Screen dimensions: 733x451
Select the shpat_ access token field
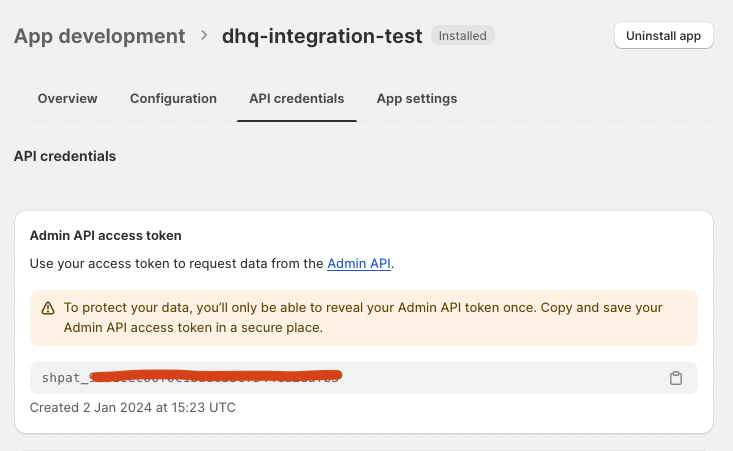[364, 378]
